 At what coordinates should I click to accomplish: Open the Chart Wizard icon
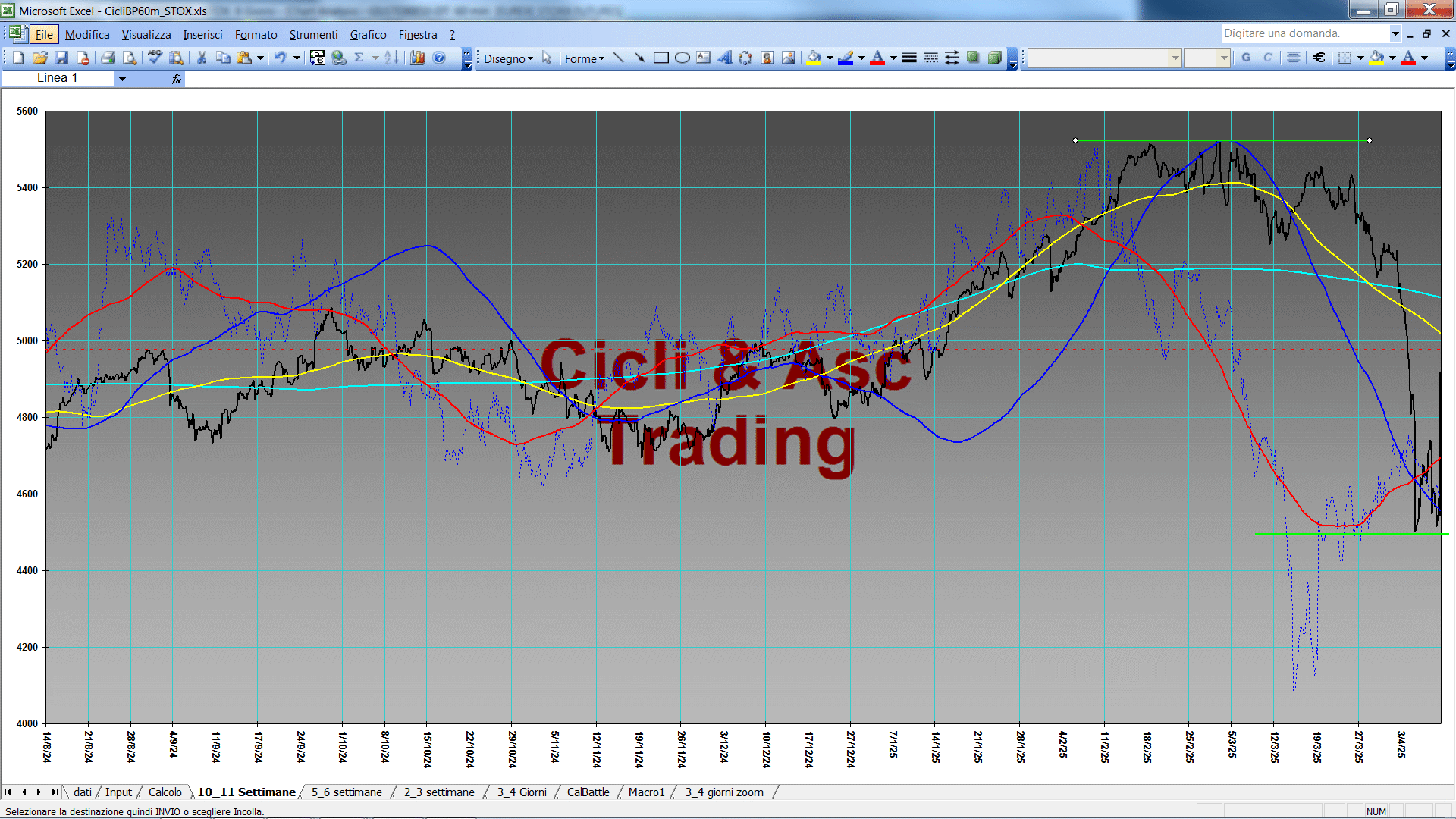coord(417,58)
